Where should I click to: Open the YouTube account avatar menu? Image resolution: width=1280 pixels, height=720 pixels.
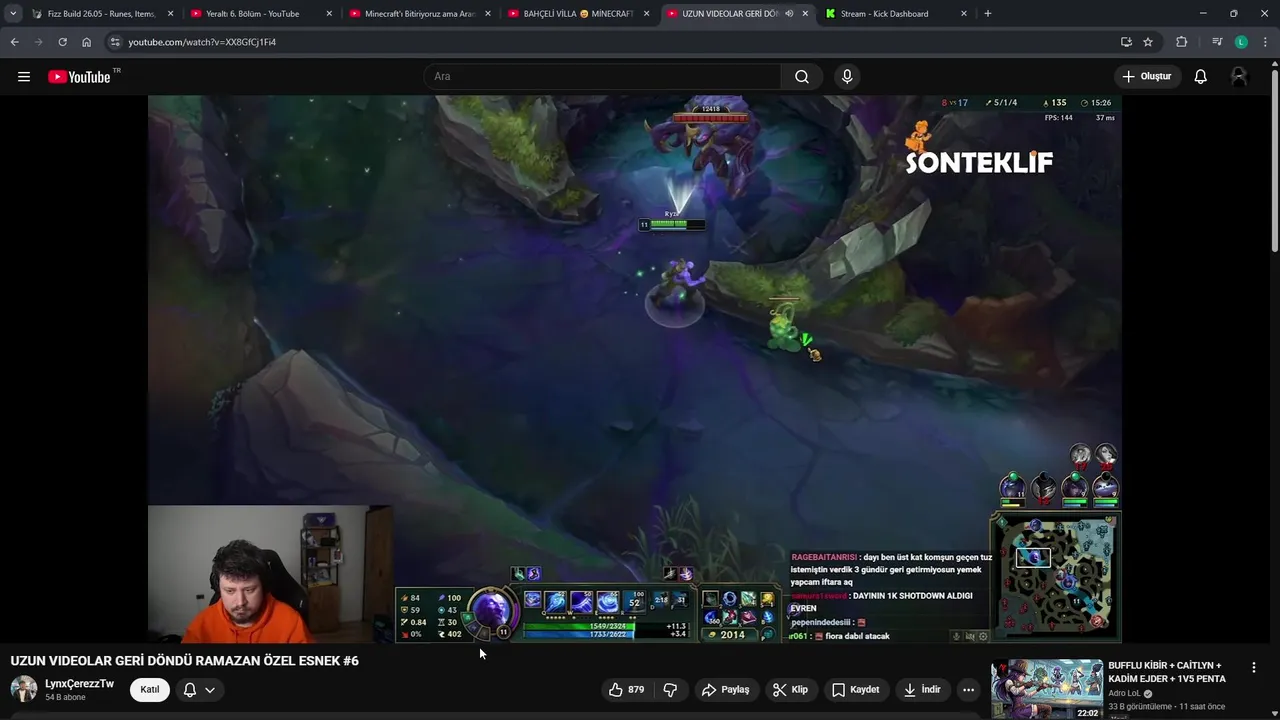1239,77
